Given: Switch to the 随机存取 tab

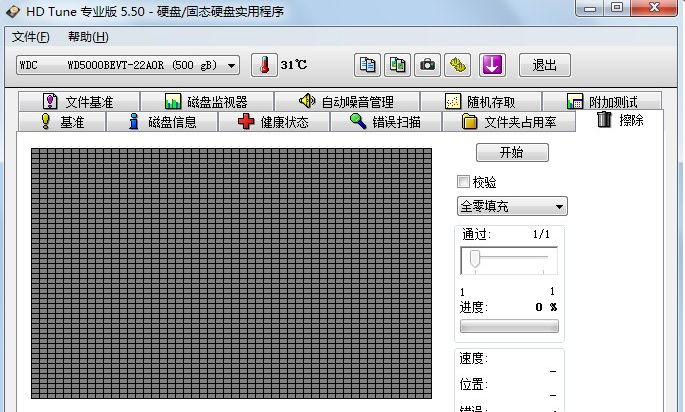Looking at the screenshot, I should click(481, 101).
